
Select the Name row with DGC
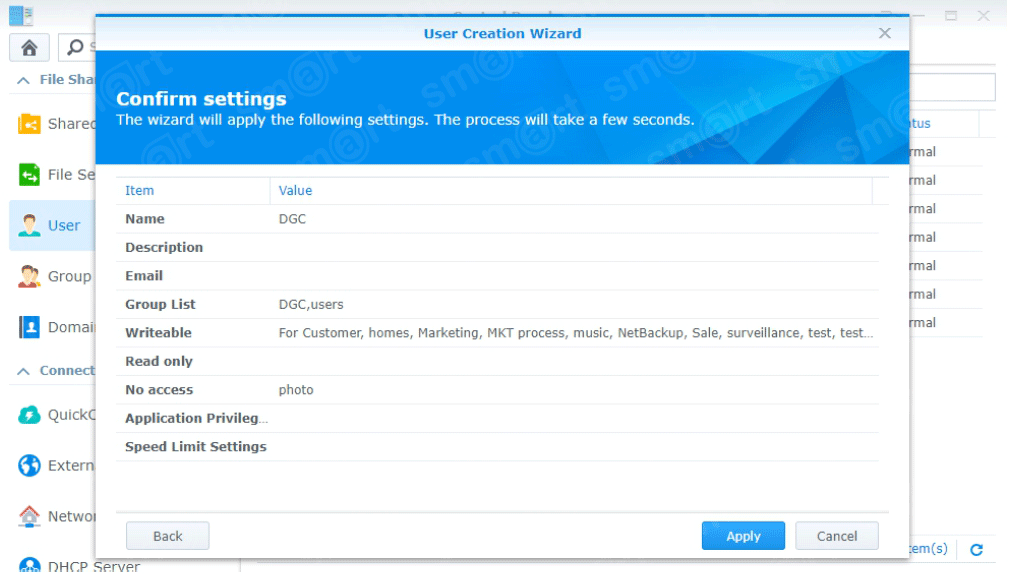tap(498, 219)
